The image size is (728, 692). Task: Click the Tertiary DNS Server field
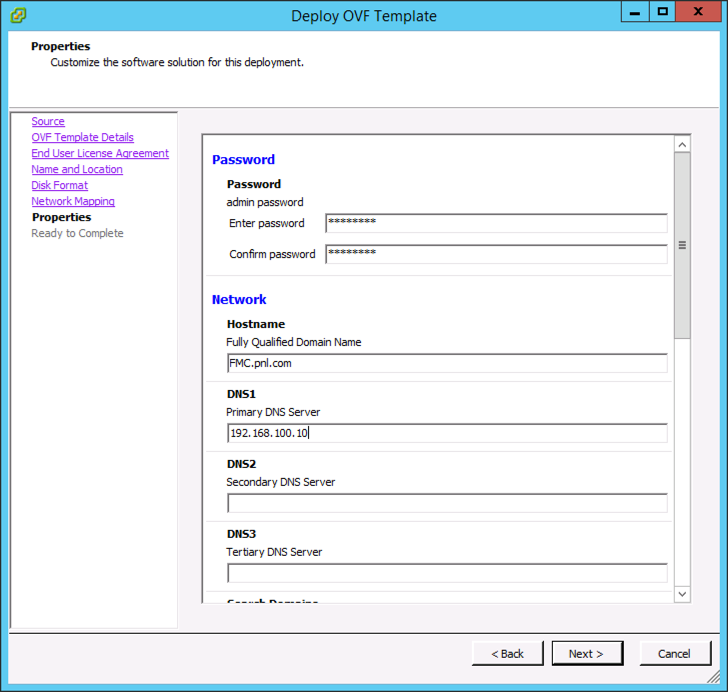[447, 573]
